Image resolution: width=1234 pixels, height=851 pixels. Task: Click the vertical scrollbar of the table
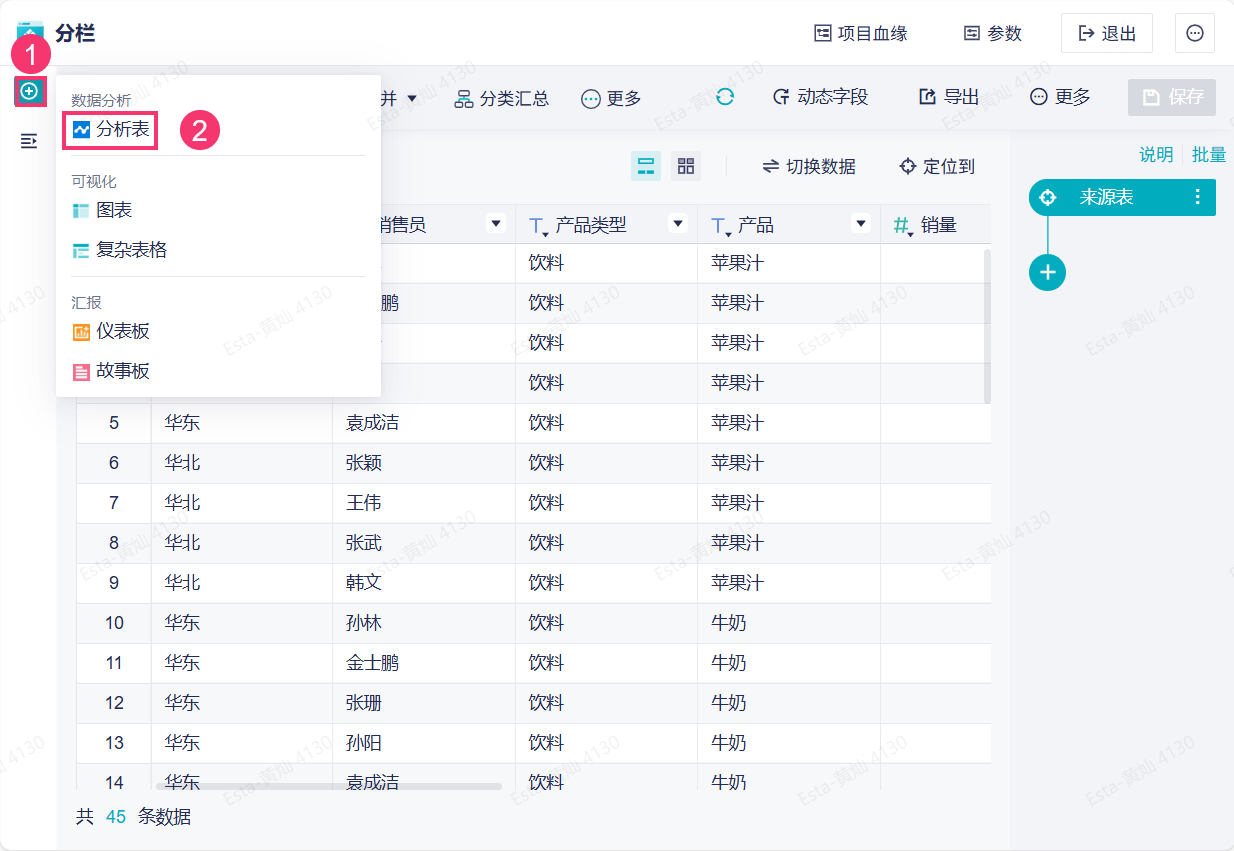click(988, 326)
